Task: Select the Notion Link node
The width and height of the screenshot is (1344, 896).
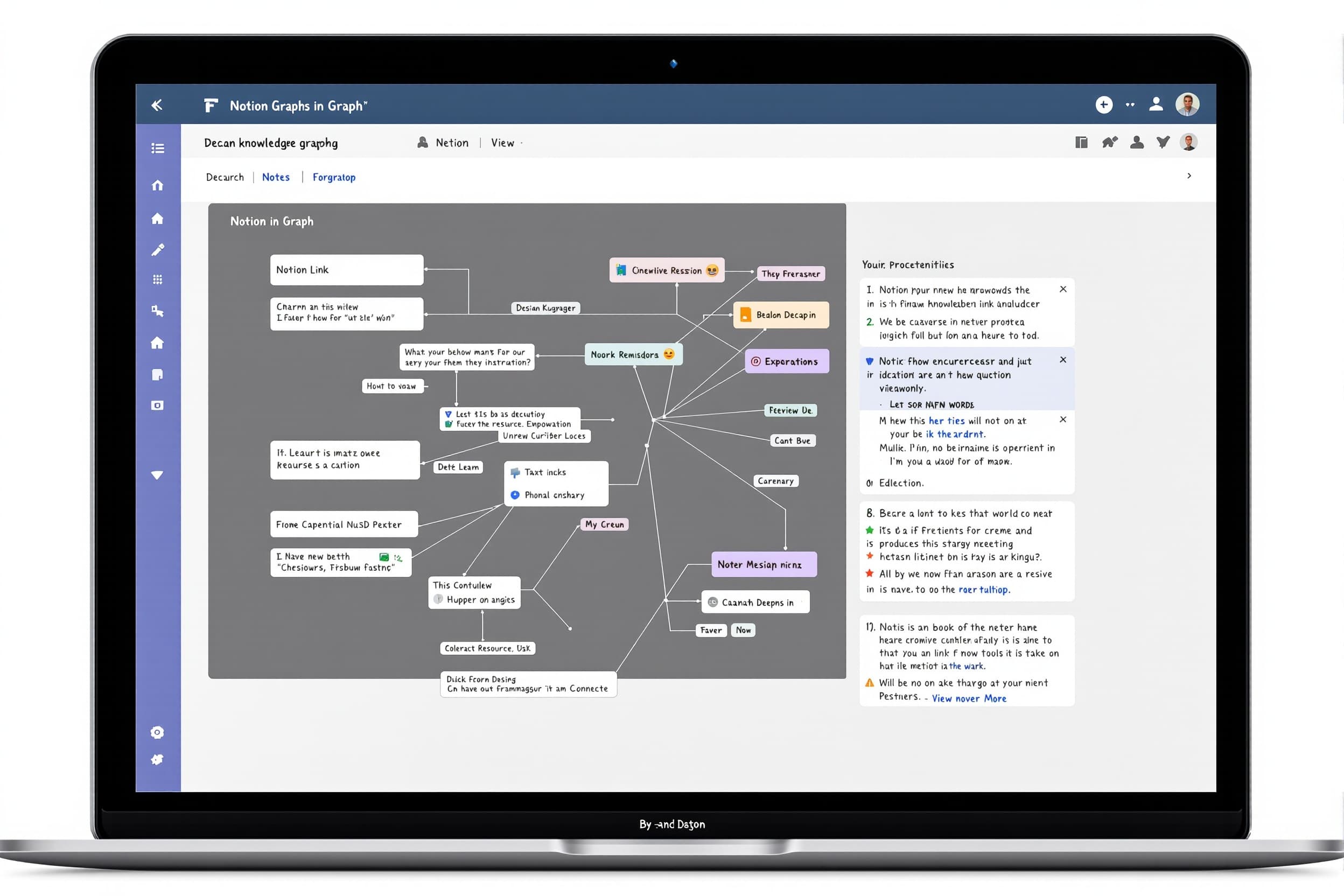Action: point(347,270)
